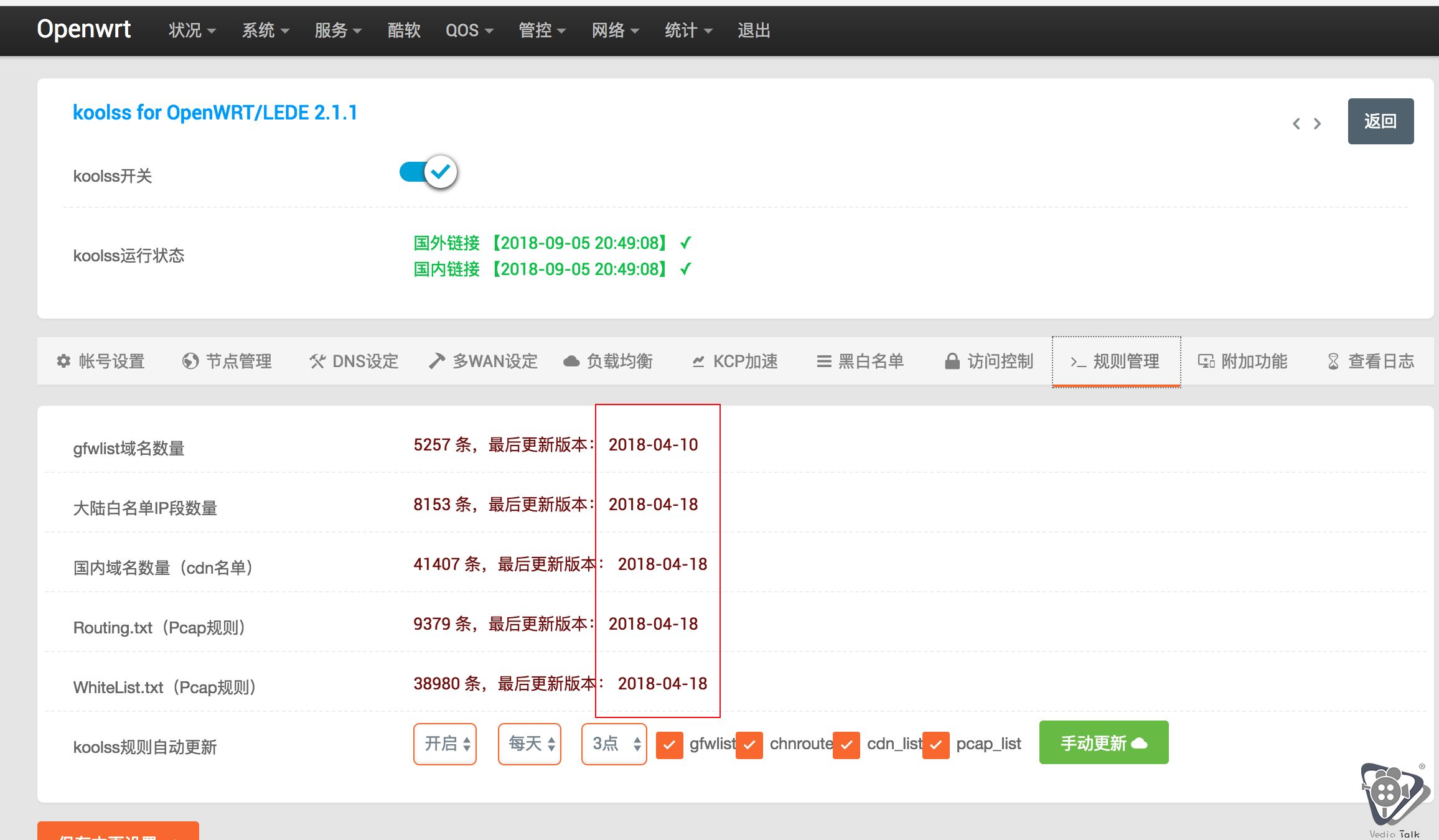Viewport: 1439px width, 840px height.
Task: Switch to the KCP加速 tab
Action: pos(735,361)
